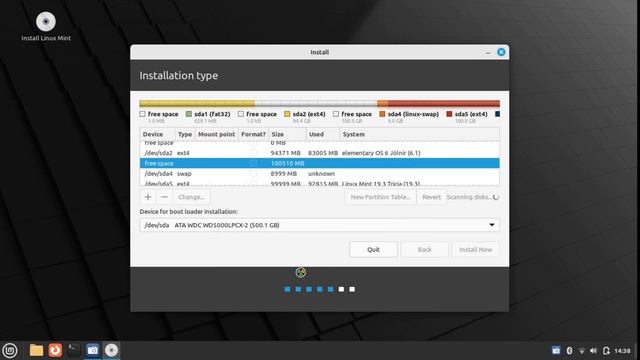
Task: Click the red sda5 segment in partition bar
Action: click(x=444, y=104)
